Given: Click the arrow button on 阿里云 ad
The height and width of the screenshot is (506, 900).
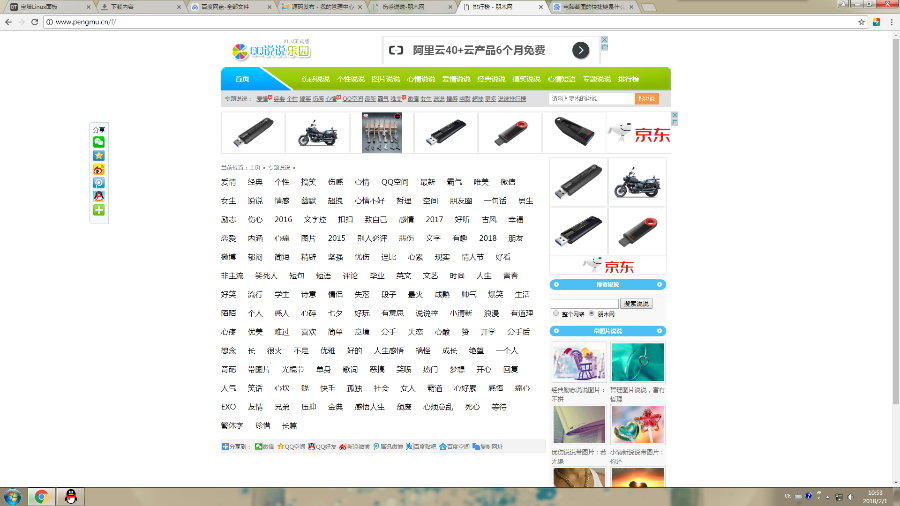Looking at the screenshot, I should (580, 50).
